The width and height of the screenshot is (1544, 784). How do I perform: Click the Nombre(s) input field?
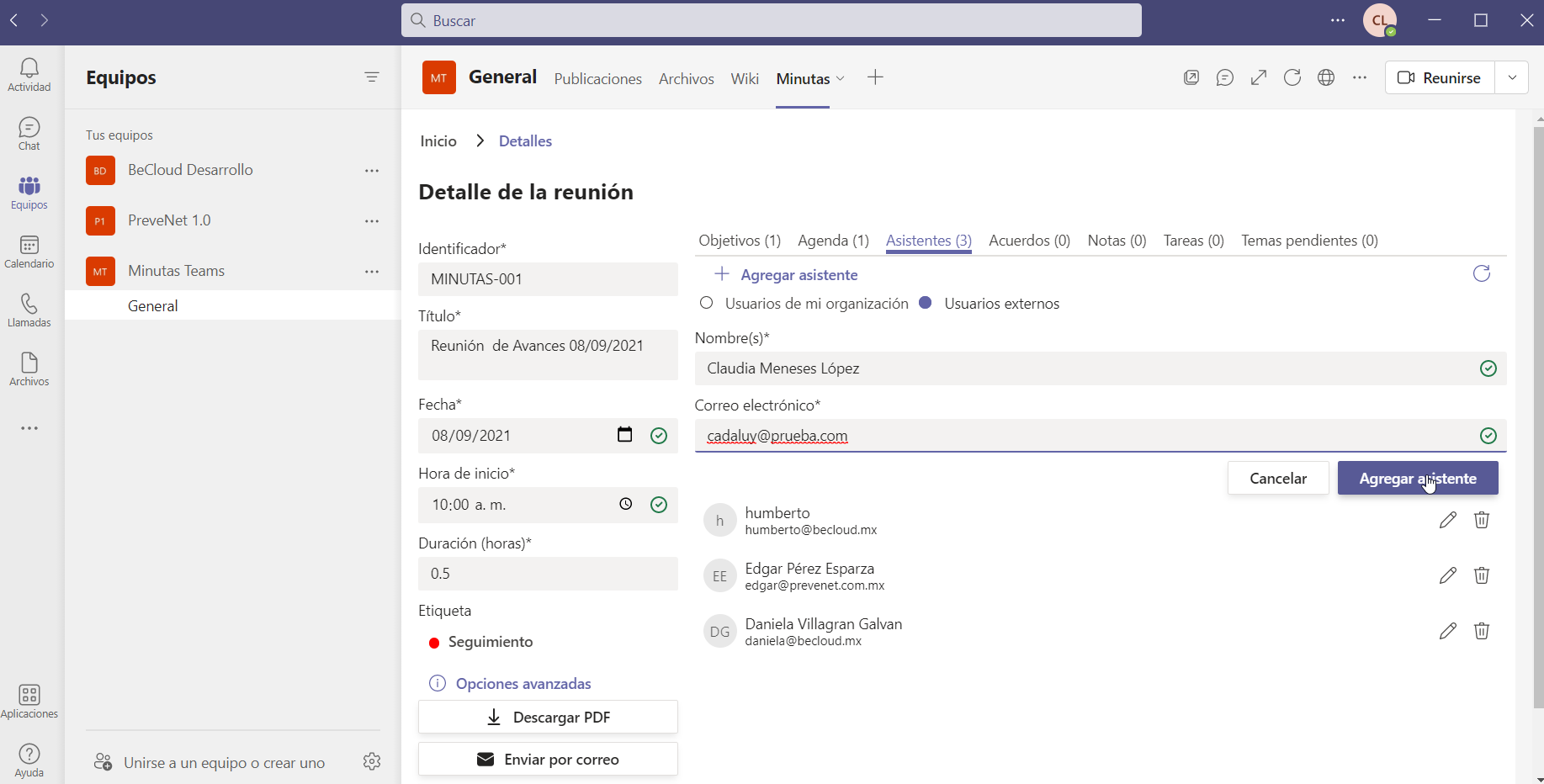pyautogui.click(x=1101, y=368)
